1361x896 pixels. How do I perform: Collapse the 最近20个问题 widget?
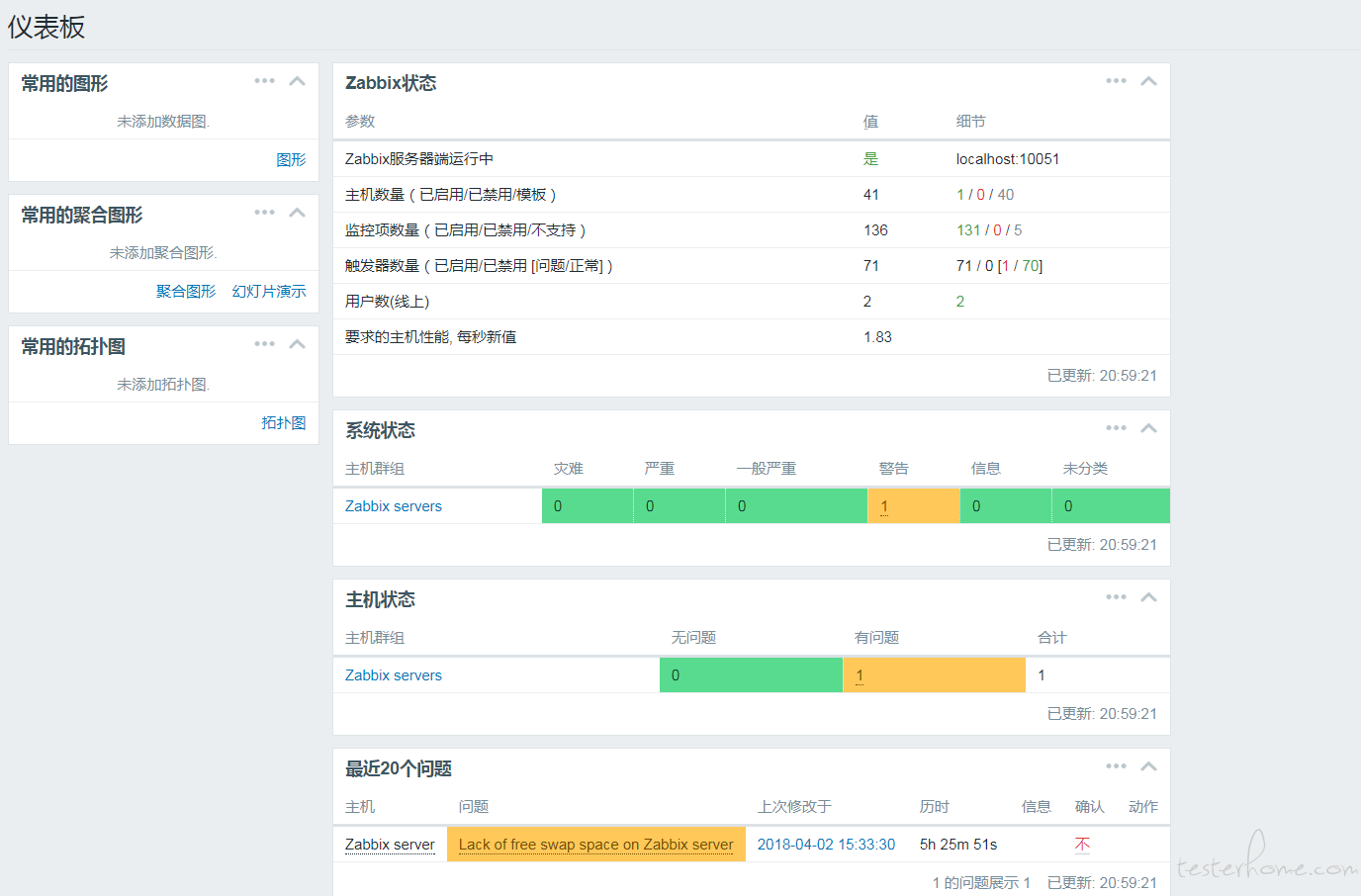point(1148,766)
